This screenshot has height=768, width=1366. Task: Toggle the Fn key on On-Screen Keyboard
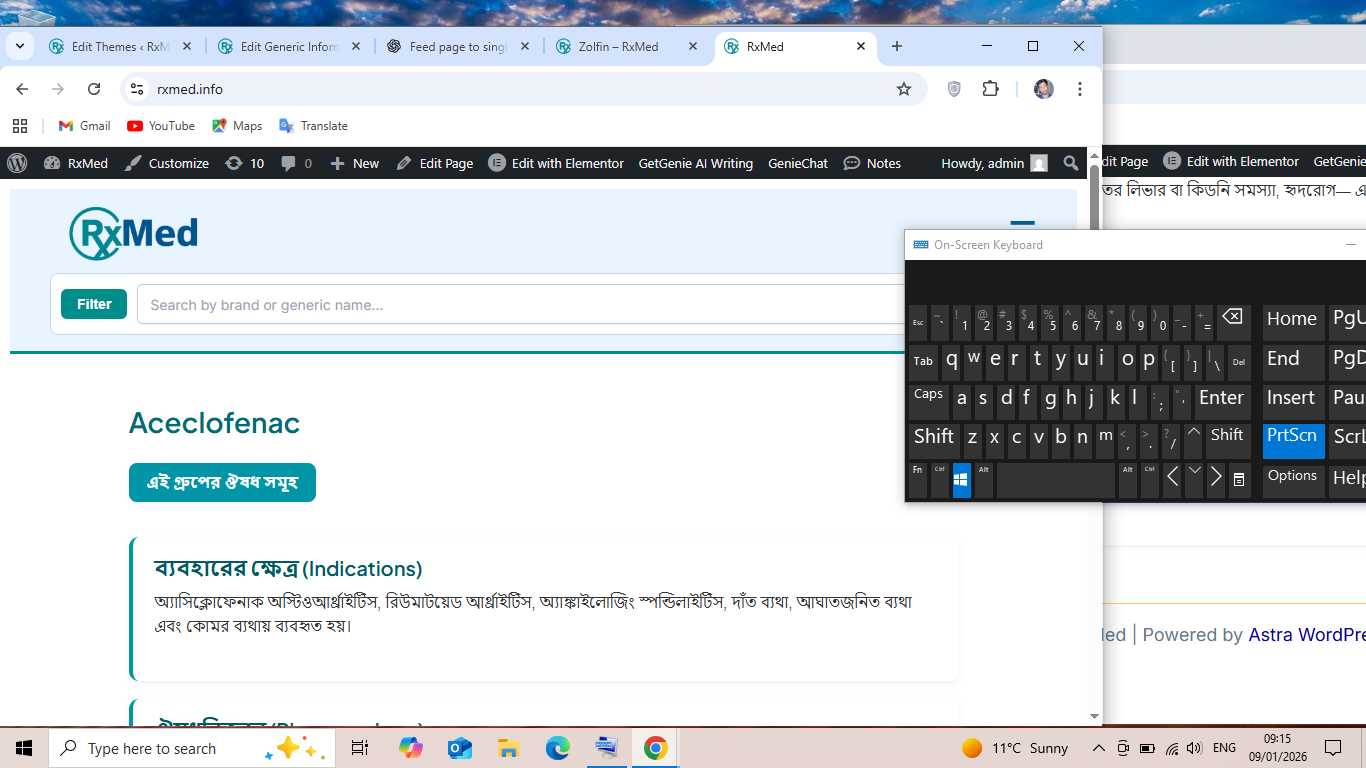click(917, 479)
